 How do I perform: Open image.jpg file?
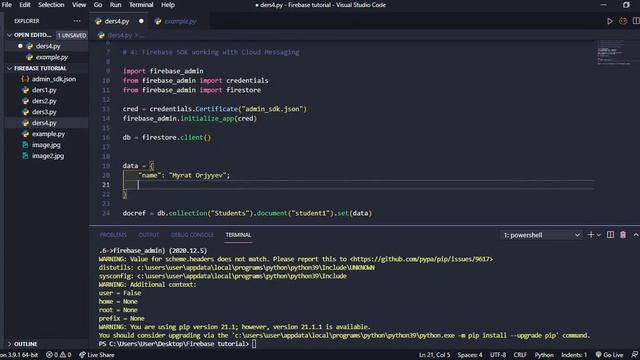click(x=47, y=145)
